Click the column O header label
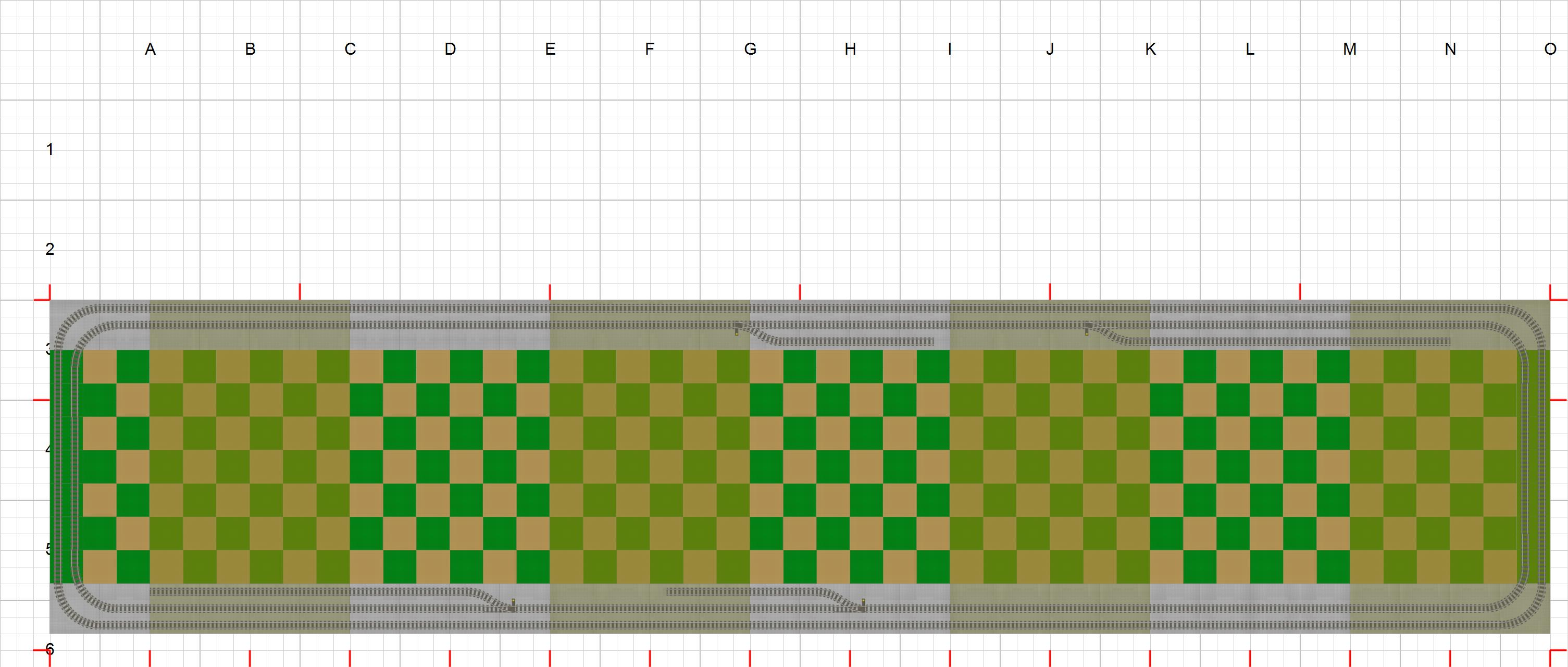1568x667 pixels. pos(1550,50)
